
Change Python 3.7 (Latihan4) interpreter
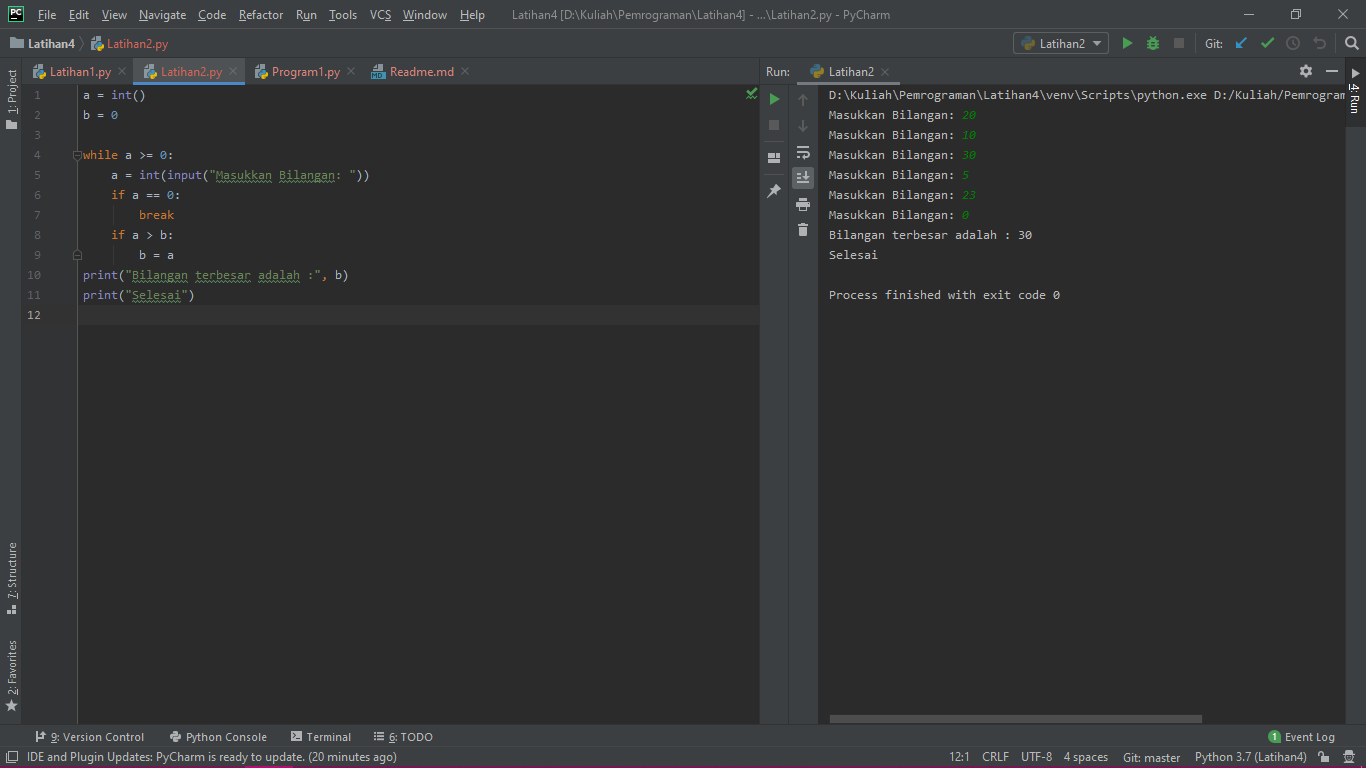pos(1250,757)
